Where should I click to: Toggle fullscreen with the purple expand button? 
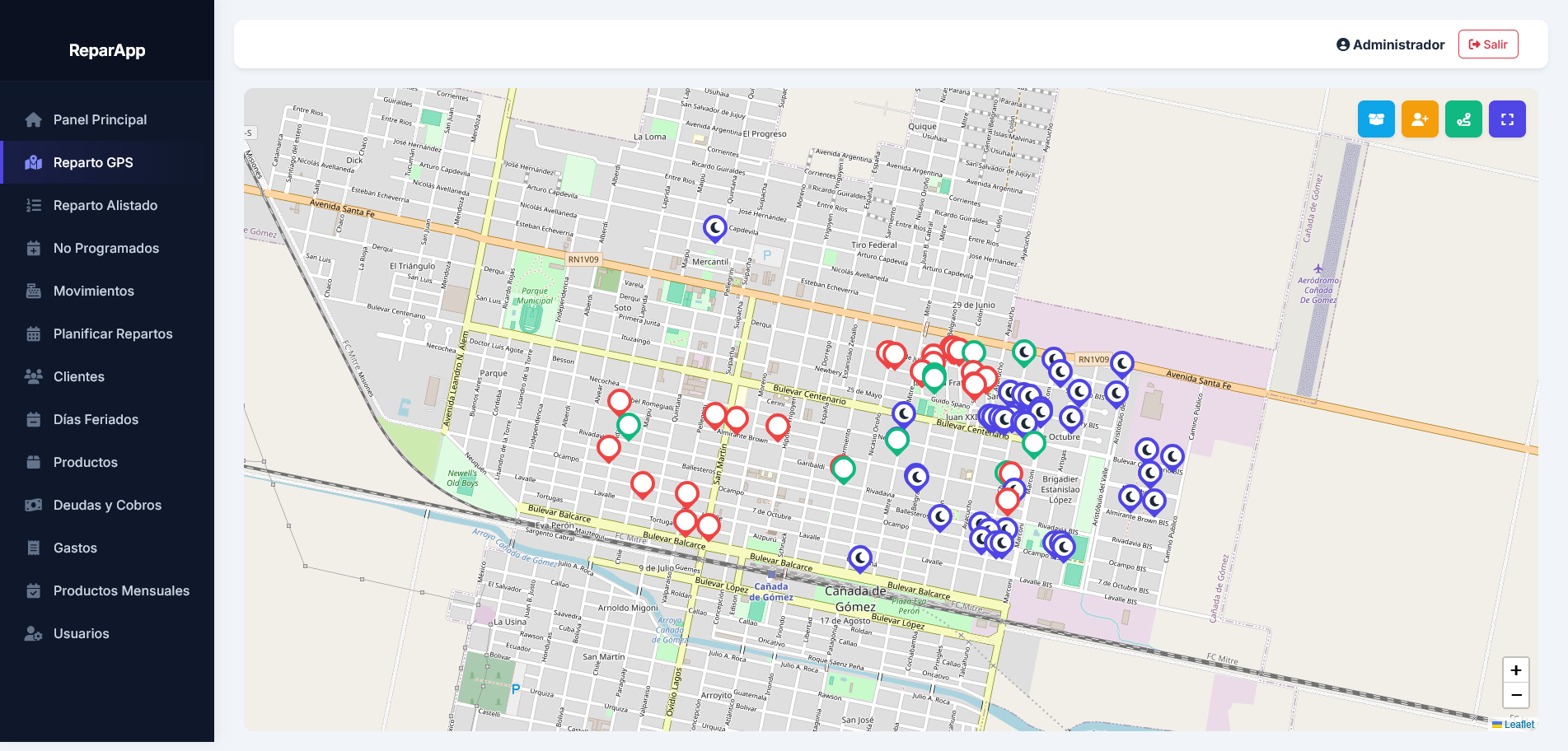point(1507,119)
